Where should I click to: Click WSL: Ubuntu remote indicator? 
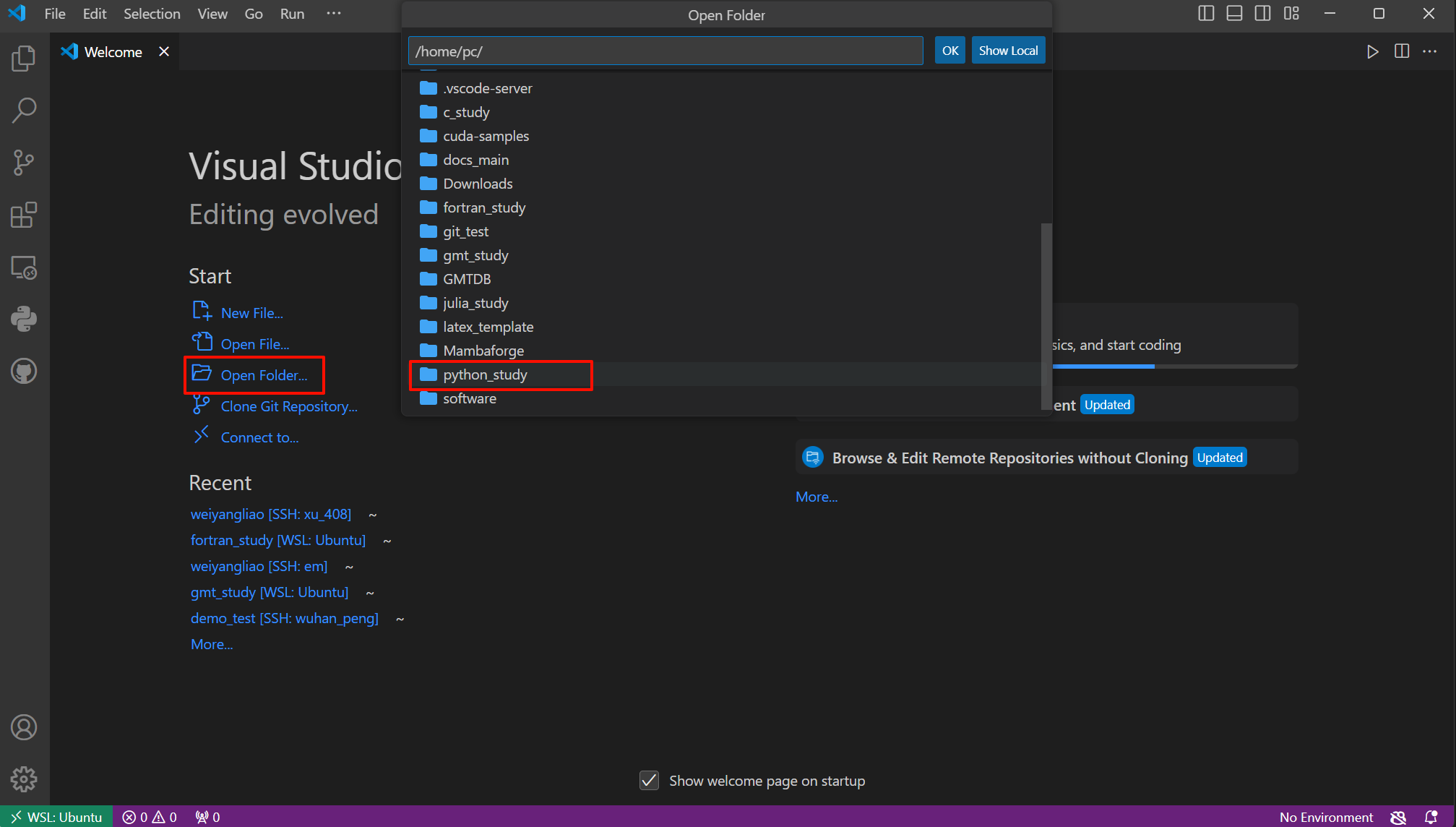click(56, 817)
